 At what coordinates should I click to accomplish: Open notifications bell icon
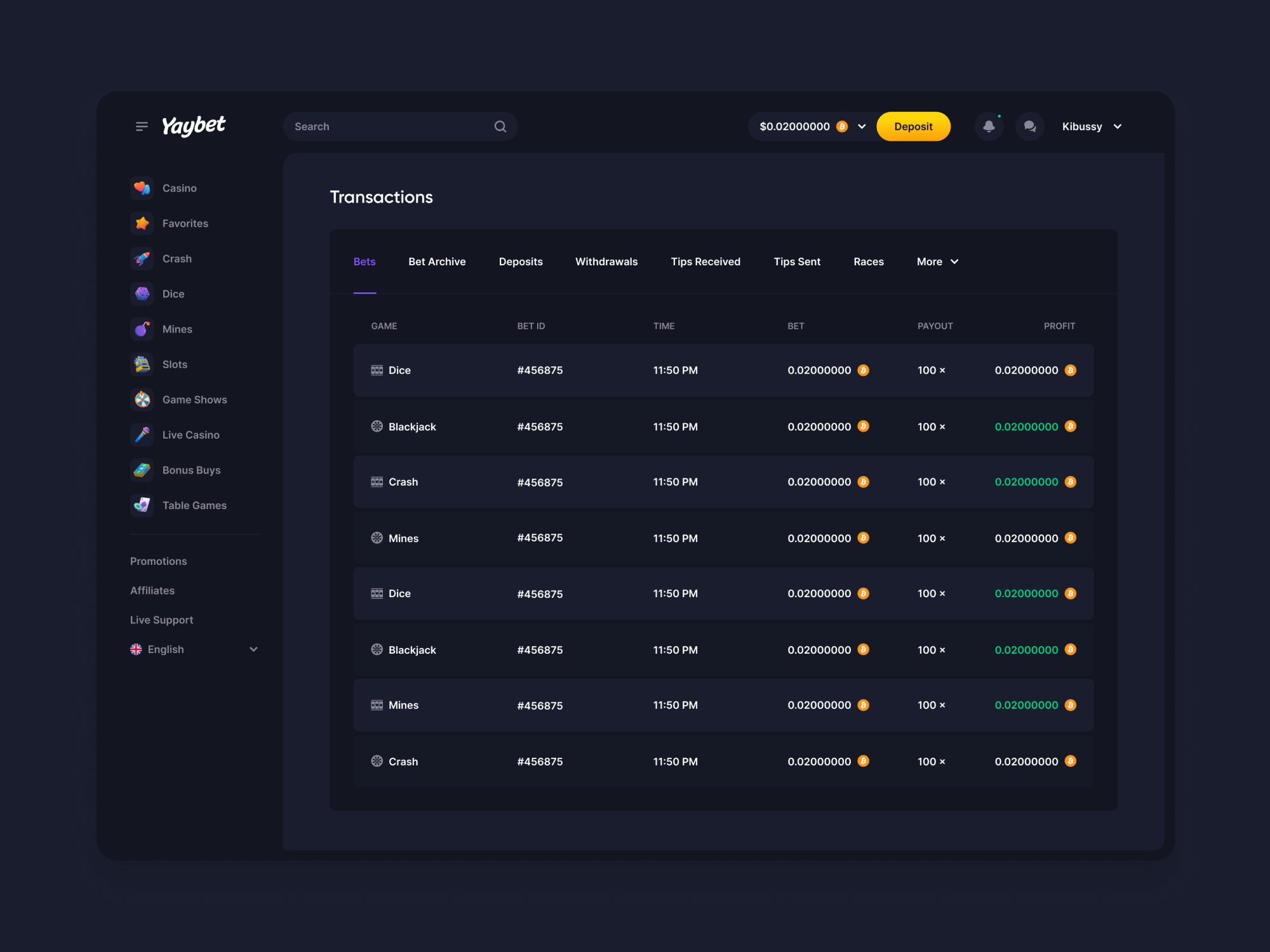pos(989,127)
